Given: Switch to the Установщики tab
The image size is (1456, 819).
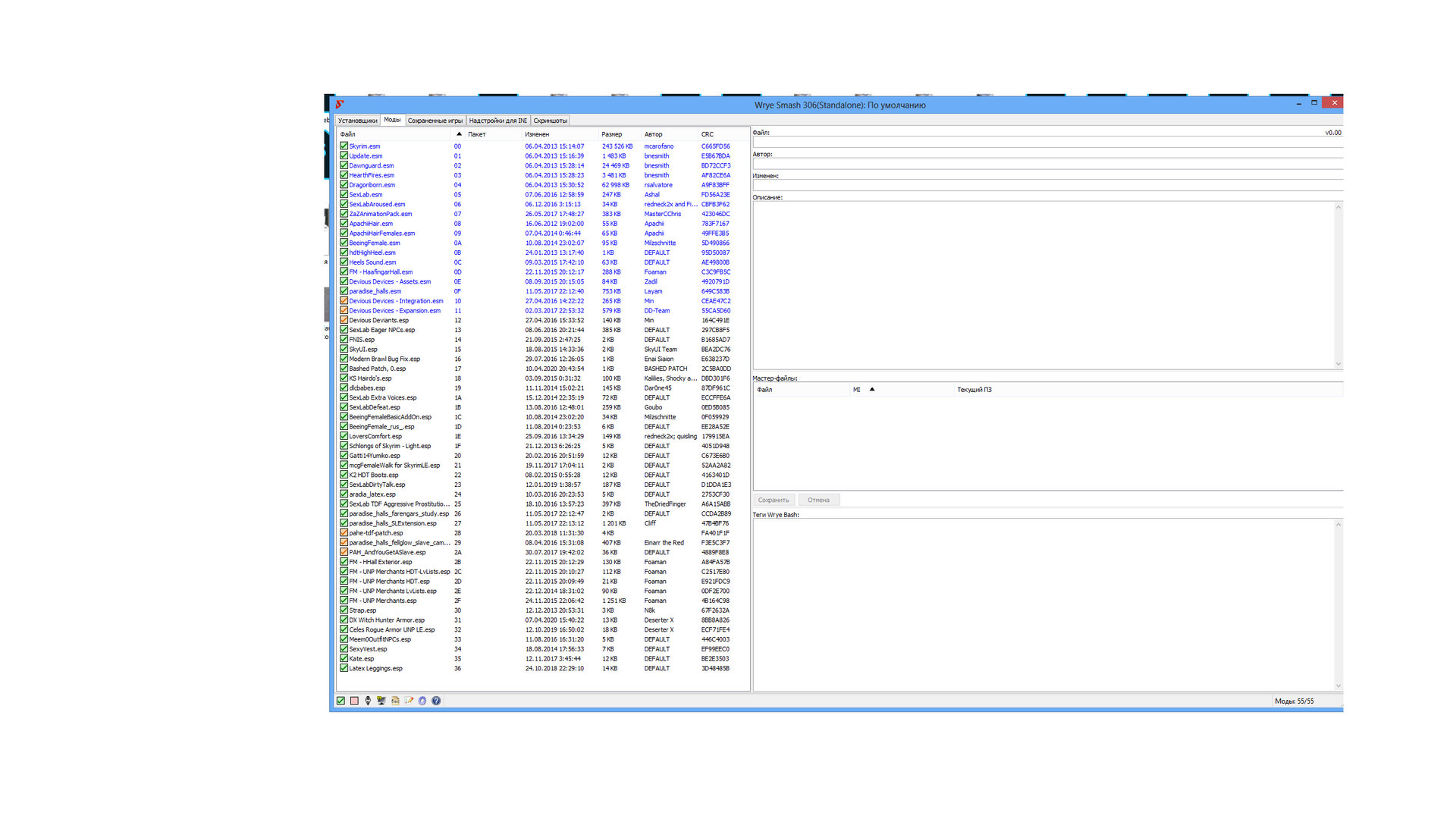Looking at the screenshot, I should (x=357, y=121).
